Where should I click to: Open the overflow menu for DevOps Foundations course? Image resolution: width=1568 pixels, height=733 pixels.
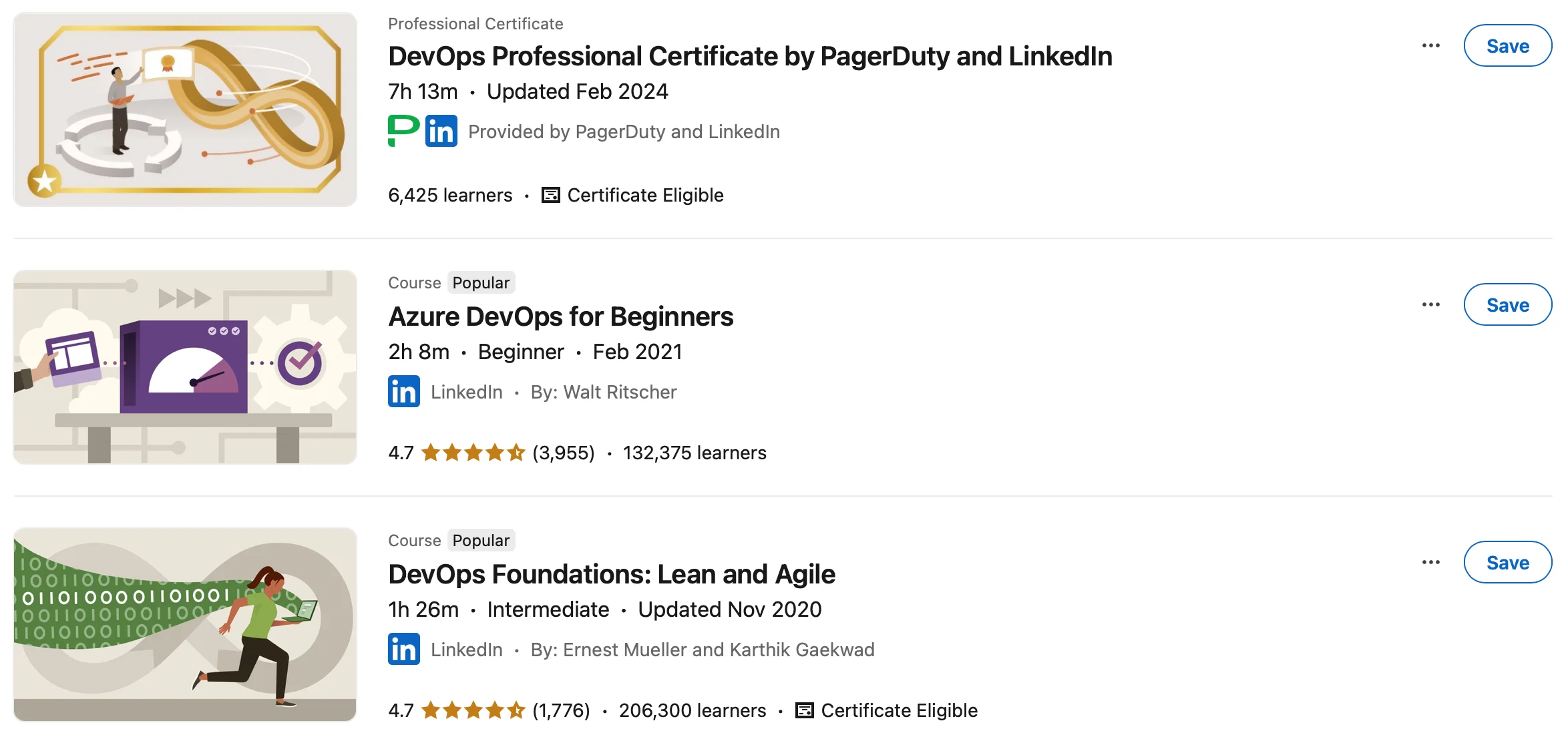click(x=1431, y=563)
